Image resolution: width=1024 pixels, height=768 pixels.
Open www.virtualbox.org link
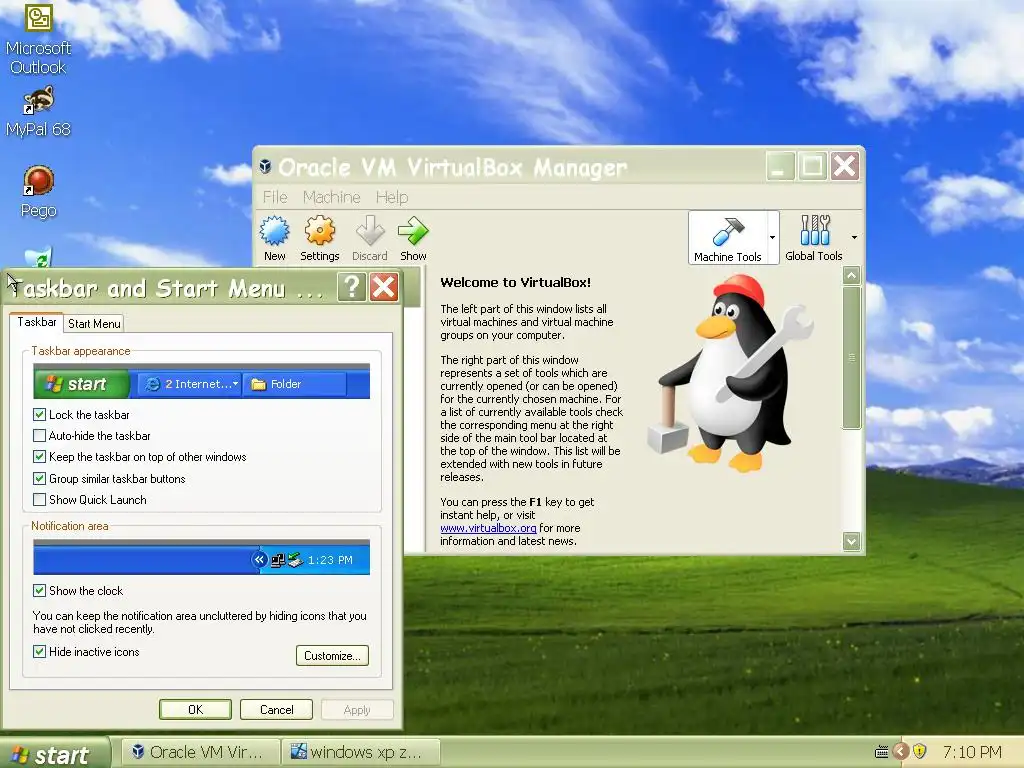488,528
